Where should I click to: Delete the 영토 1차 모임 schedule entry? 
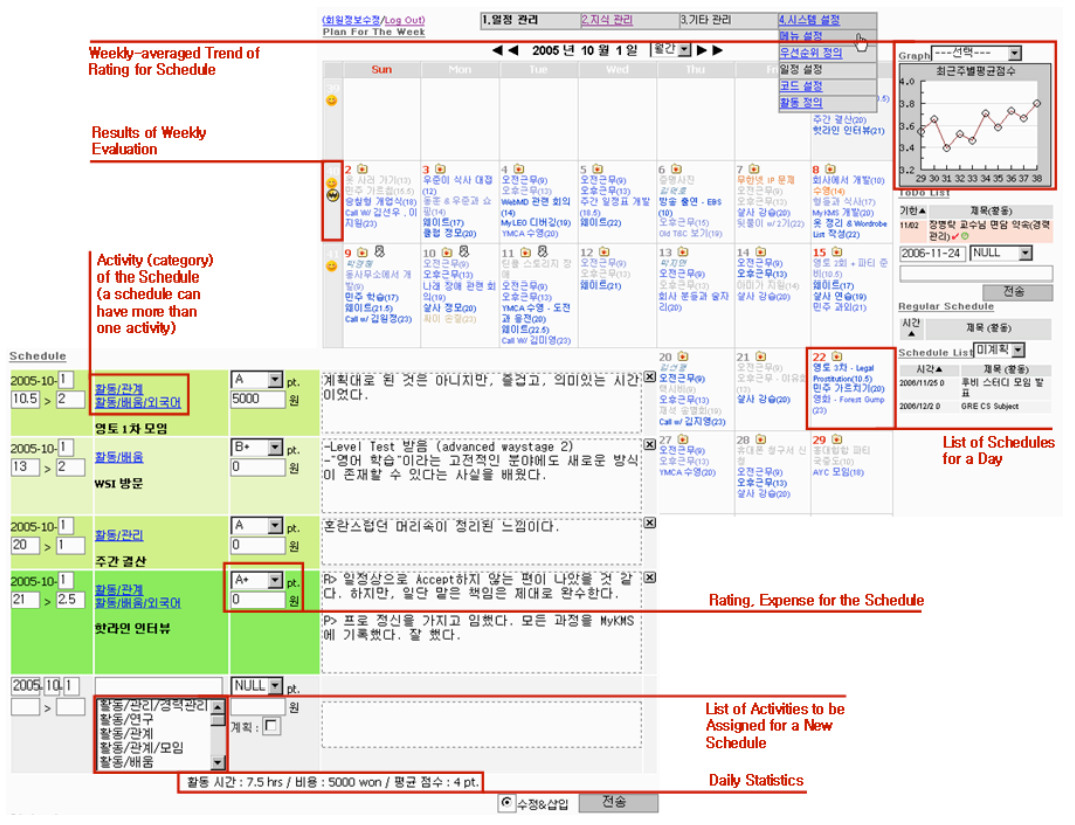[649, 377]
